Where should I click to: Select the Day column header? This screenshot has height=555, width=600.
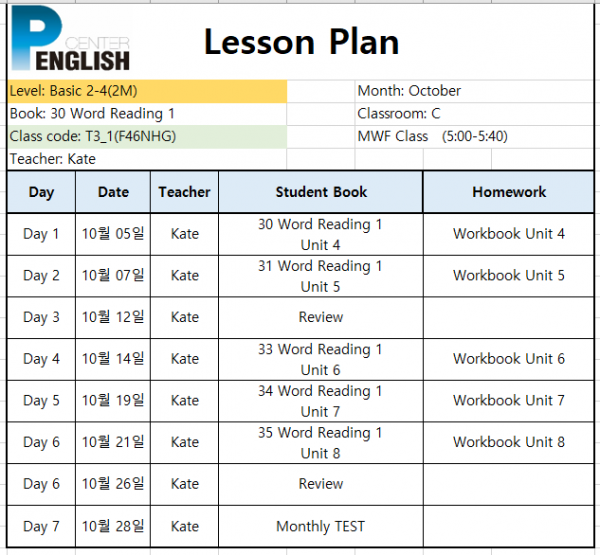click(41, 192)
